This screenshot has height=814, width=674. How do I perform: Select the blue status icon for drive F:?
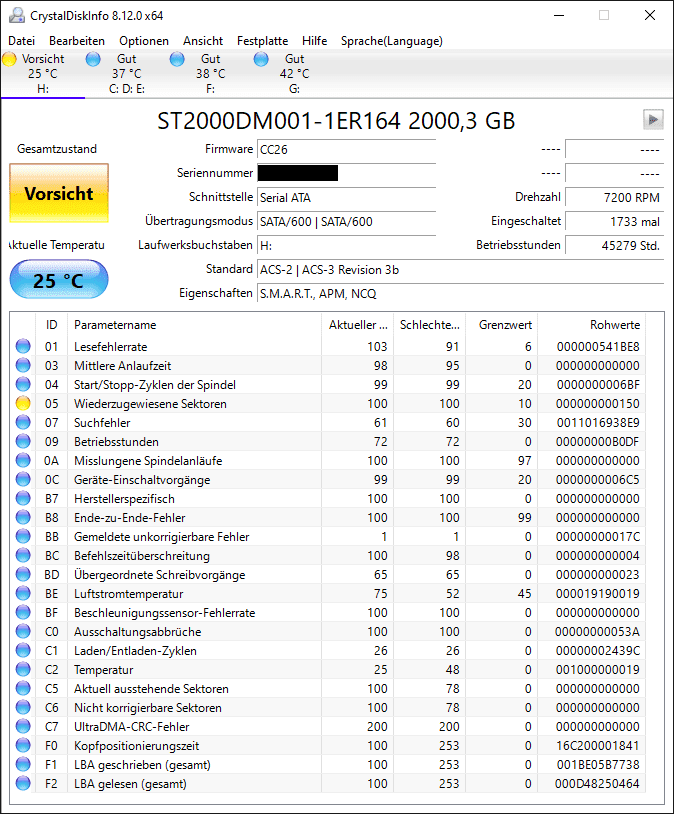click(x=177, y=59)
